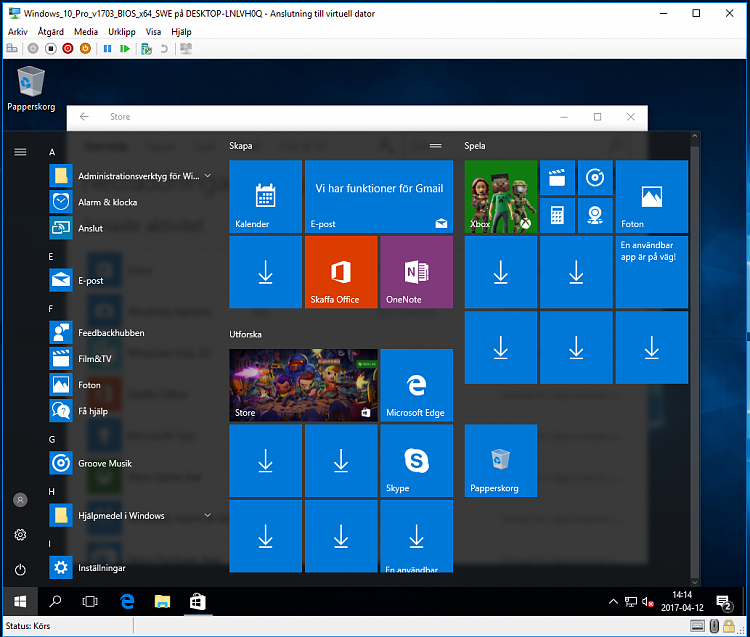Open the Media menu
This screenshot has width=750, height=637.
pos(86,32)
